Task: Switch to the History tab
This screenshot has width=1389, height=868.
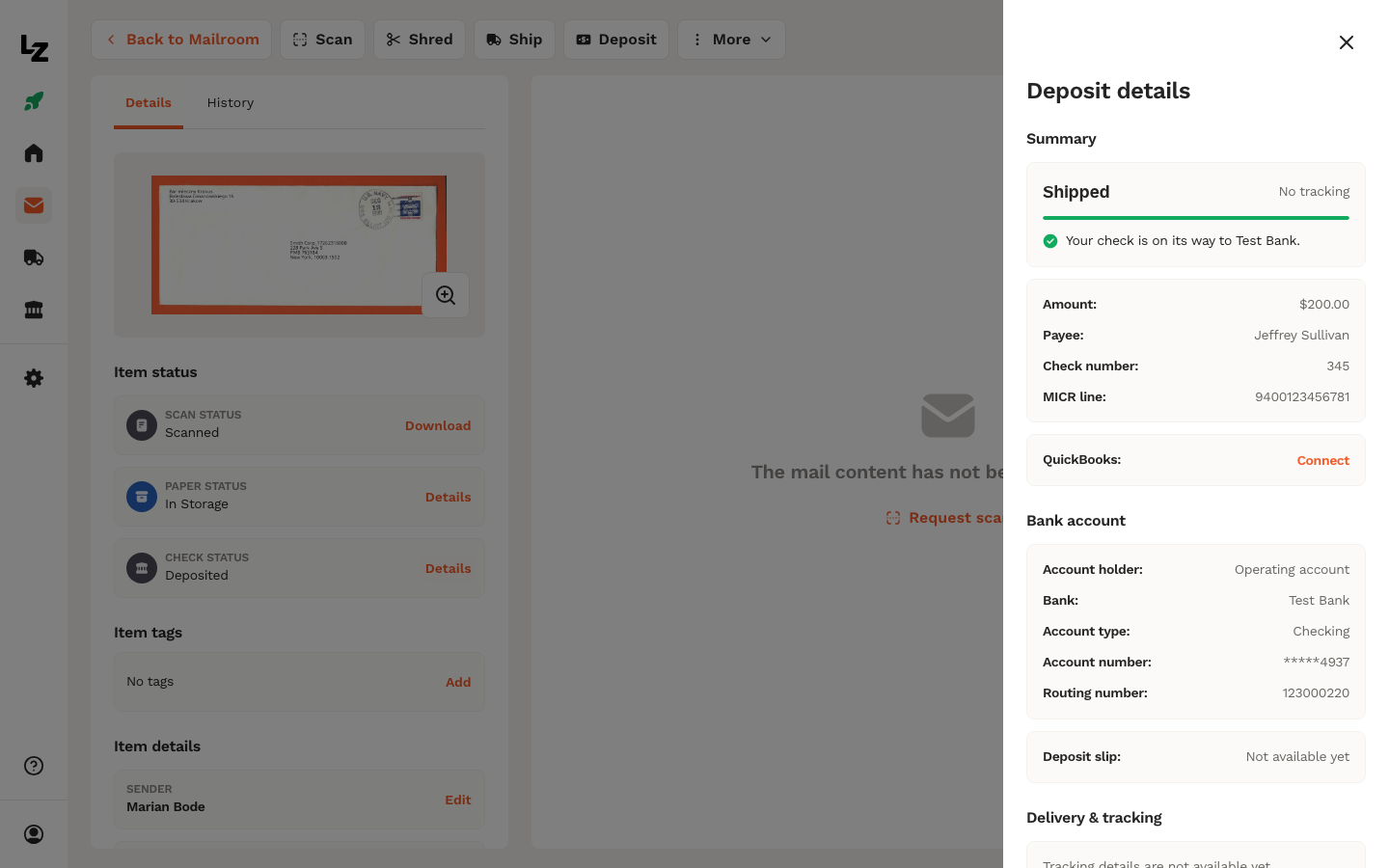Action: point(231,103)
